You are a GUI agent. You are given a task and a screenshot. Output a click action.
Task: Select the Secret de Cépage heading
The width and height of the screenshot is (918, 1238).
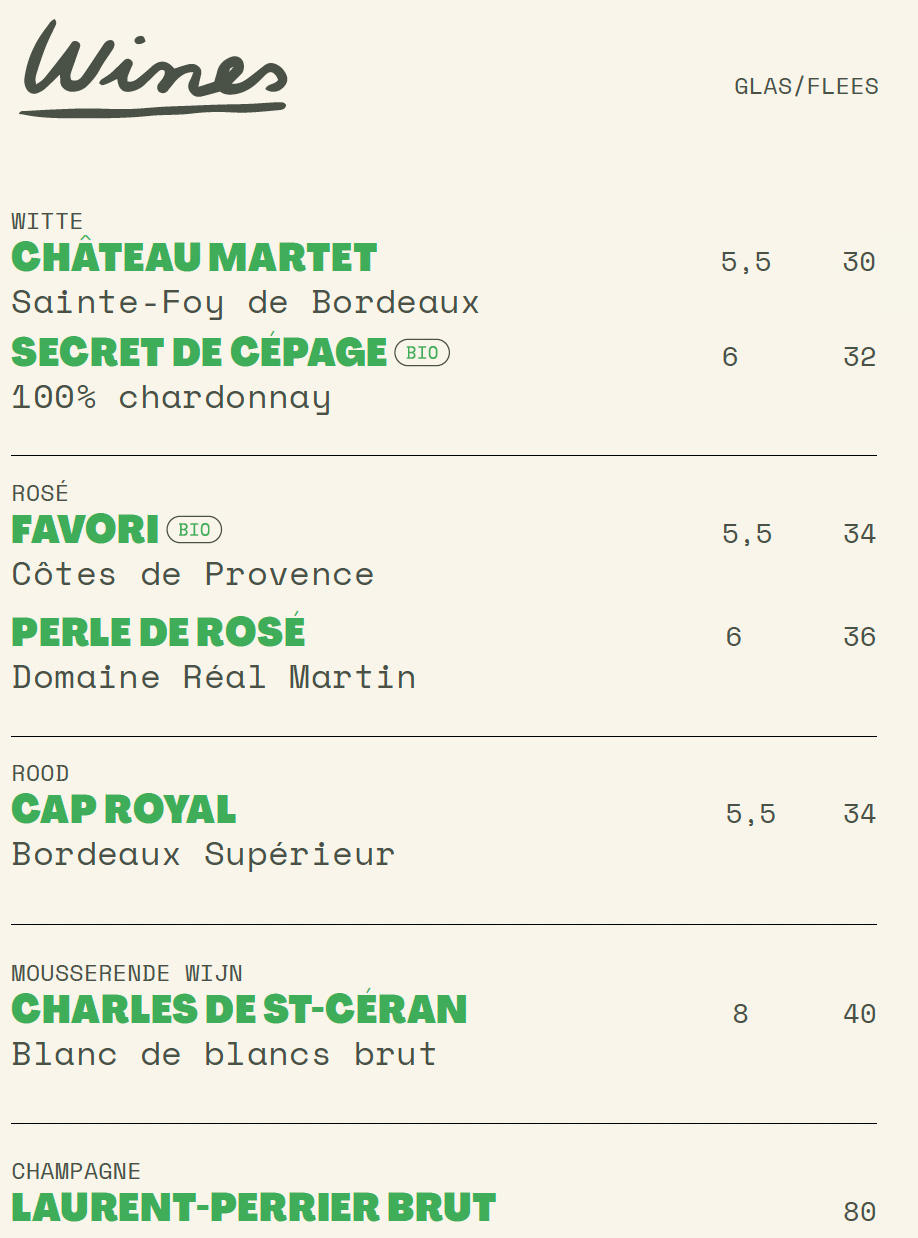click(199, 352)
